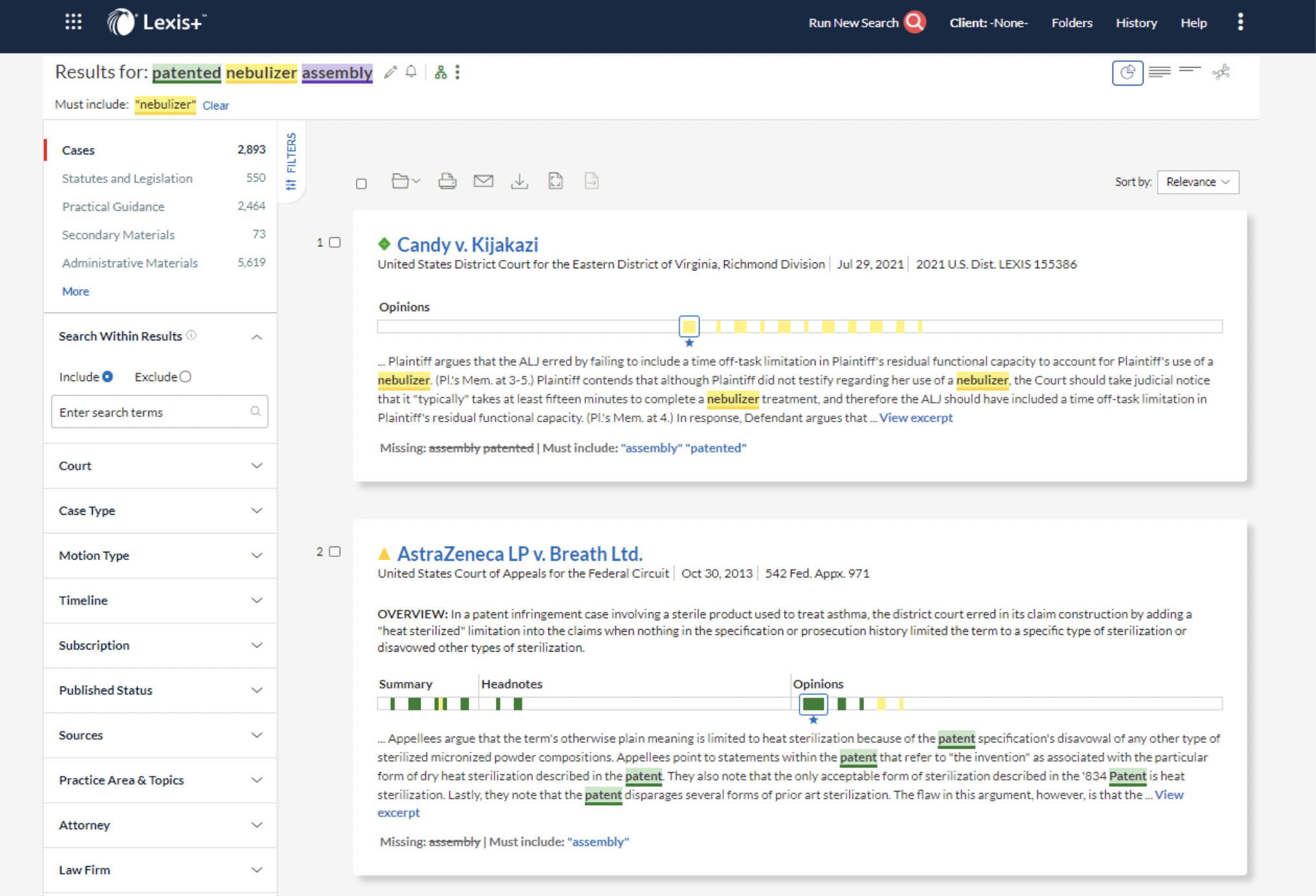Open the Sort by Relevance dropdown
Screen dimensions: 1316x896
(1197, 182)
